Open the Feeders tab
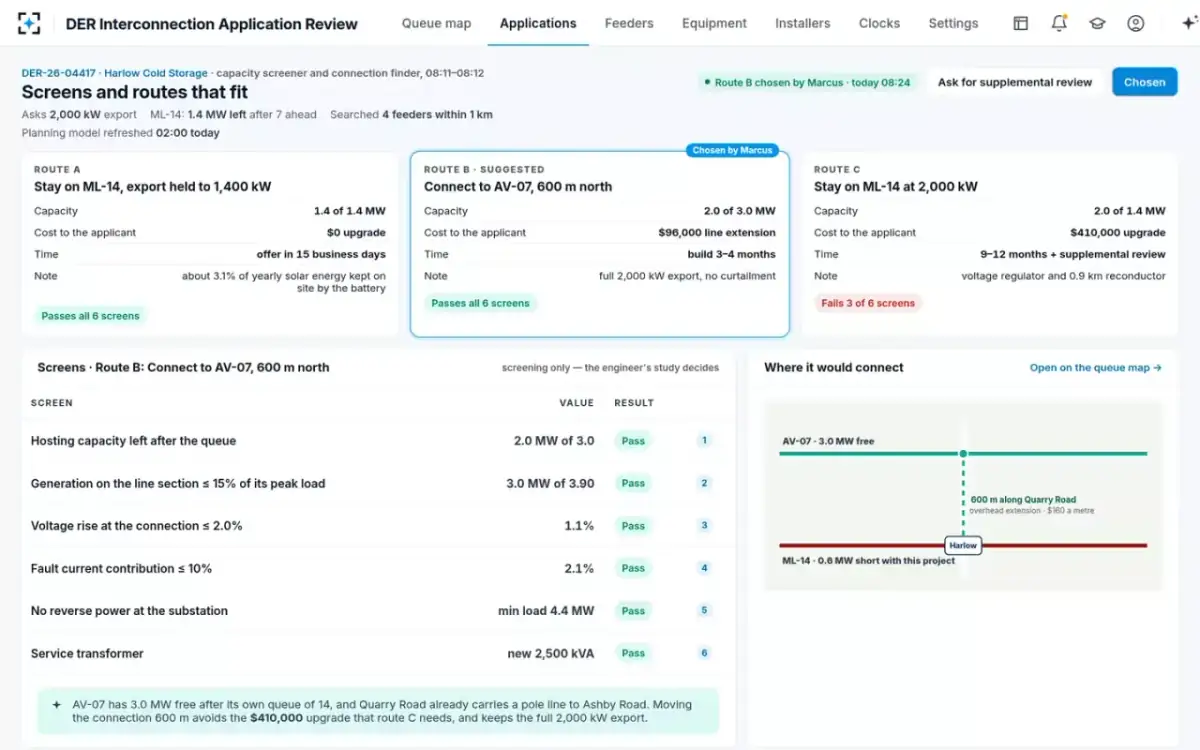Viewport: 1200px width, 750px height. point(629,23)
